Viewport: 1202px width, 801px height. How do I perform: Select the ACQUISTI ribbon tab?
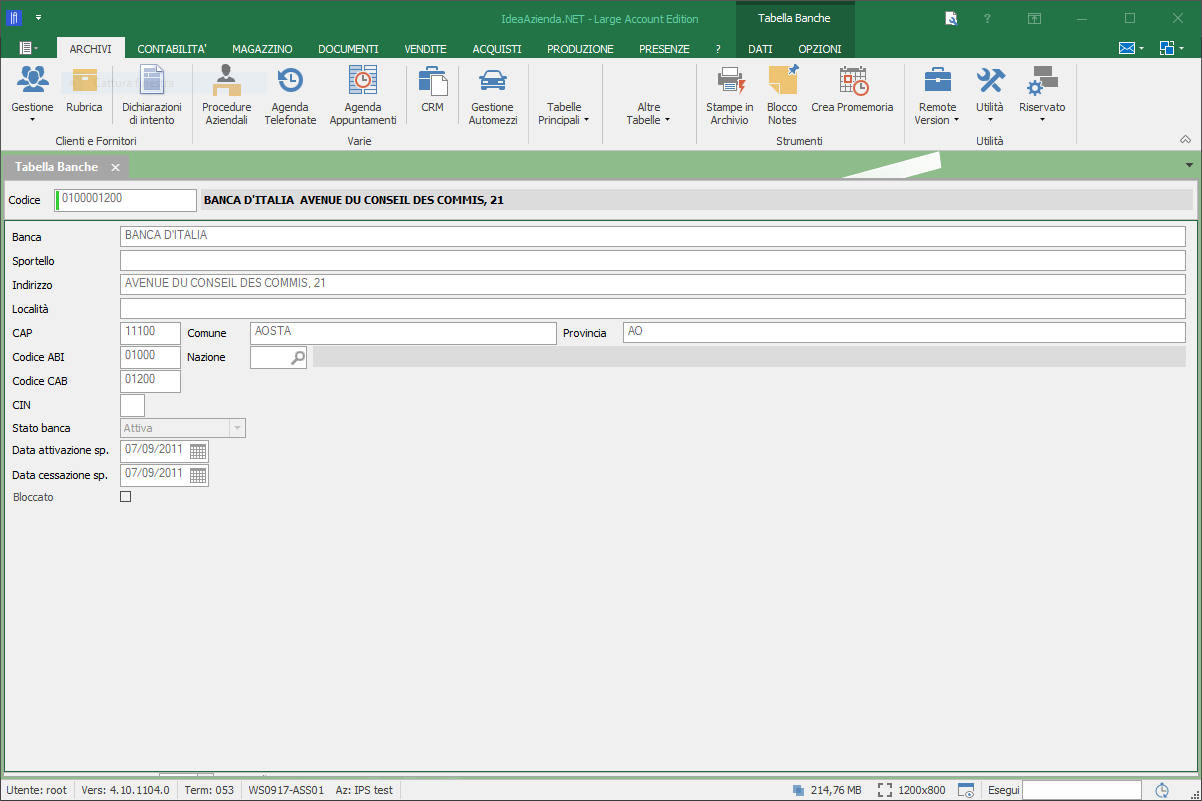coord(497,48)
